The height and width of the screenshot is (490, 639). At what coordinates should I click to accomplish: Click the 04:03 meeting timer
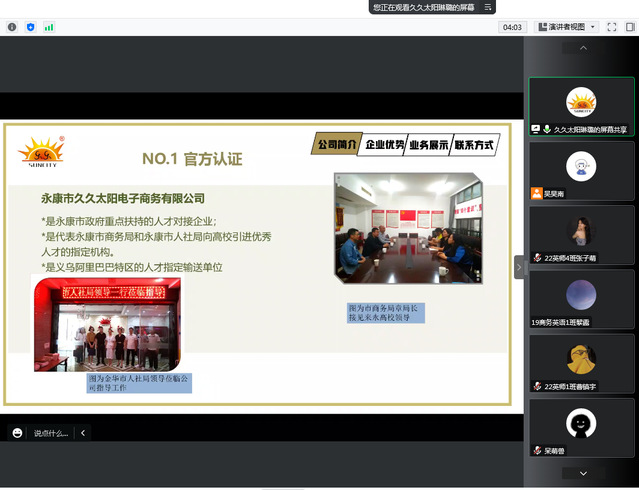[x=512, y=27]
